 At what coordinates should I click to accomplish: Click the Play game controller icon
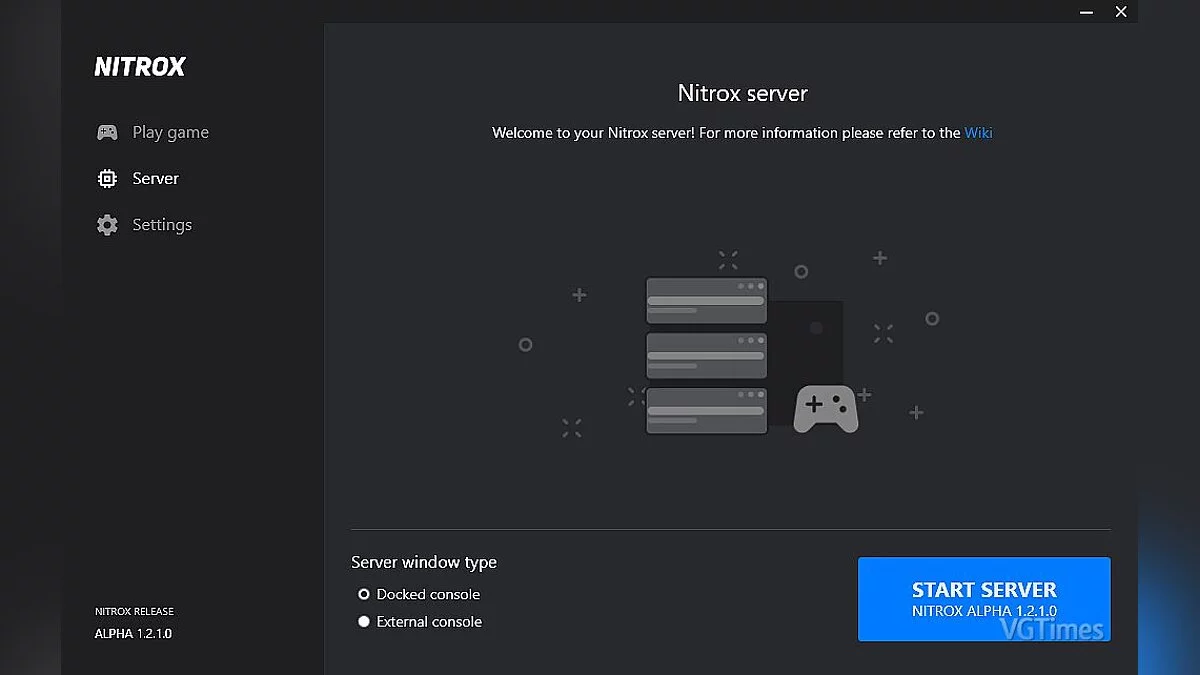point(107,132)
